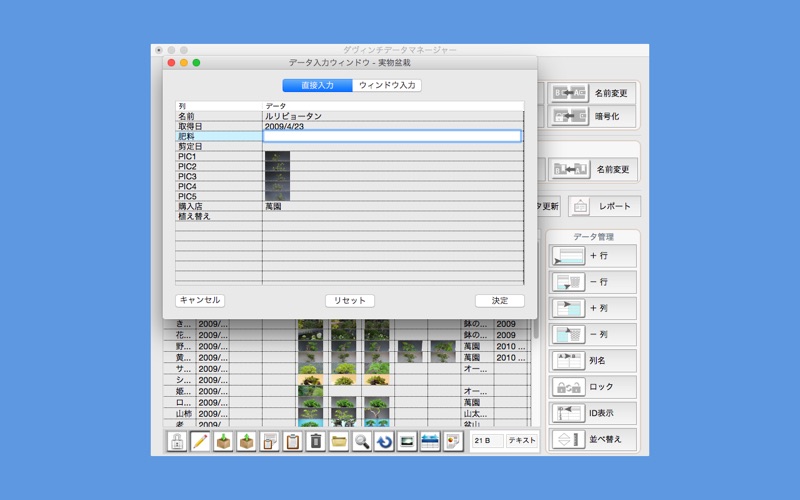
Task: Click the リセット button
Action: point(350,301)
